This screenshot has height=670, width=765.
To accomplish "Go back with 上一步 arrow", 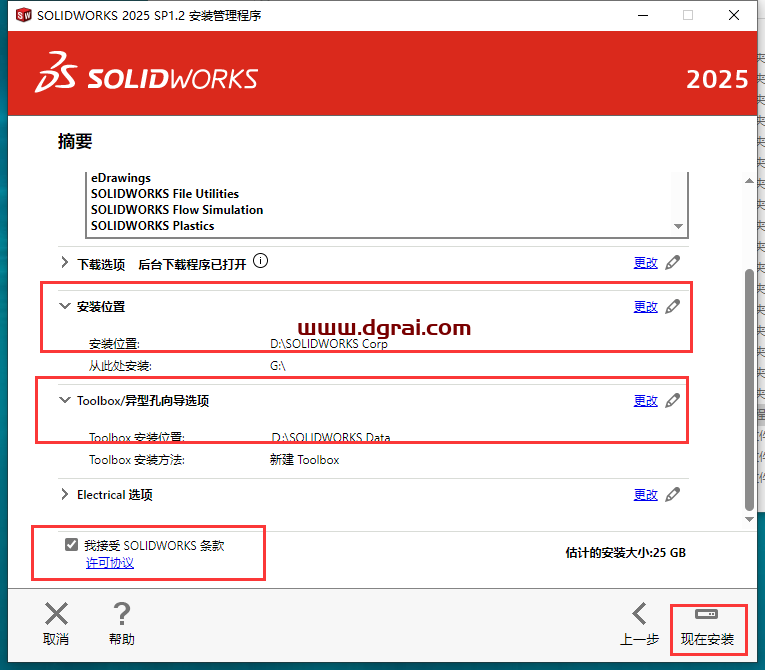I will pyautogui.click(x=639, y=624).
